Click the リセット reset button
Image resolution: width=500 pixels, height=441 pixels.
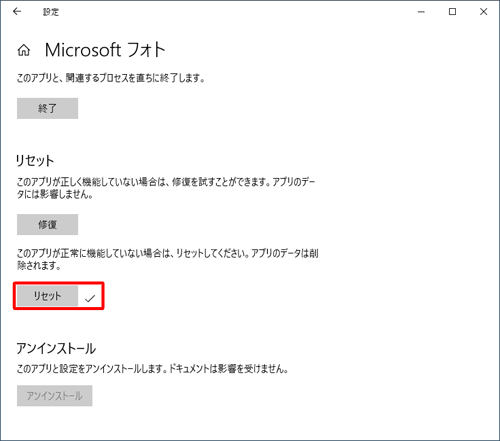click(x=47, y=296)
